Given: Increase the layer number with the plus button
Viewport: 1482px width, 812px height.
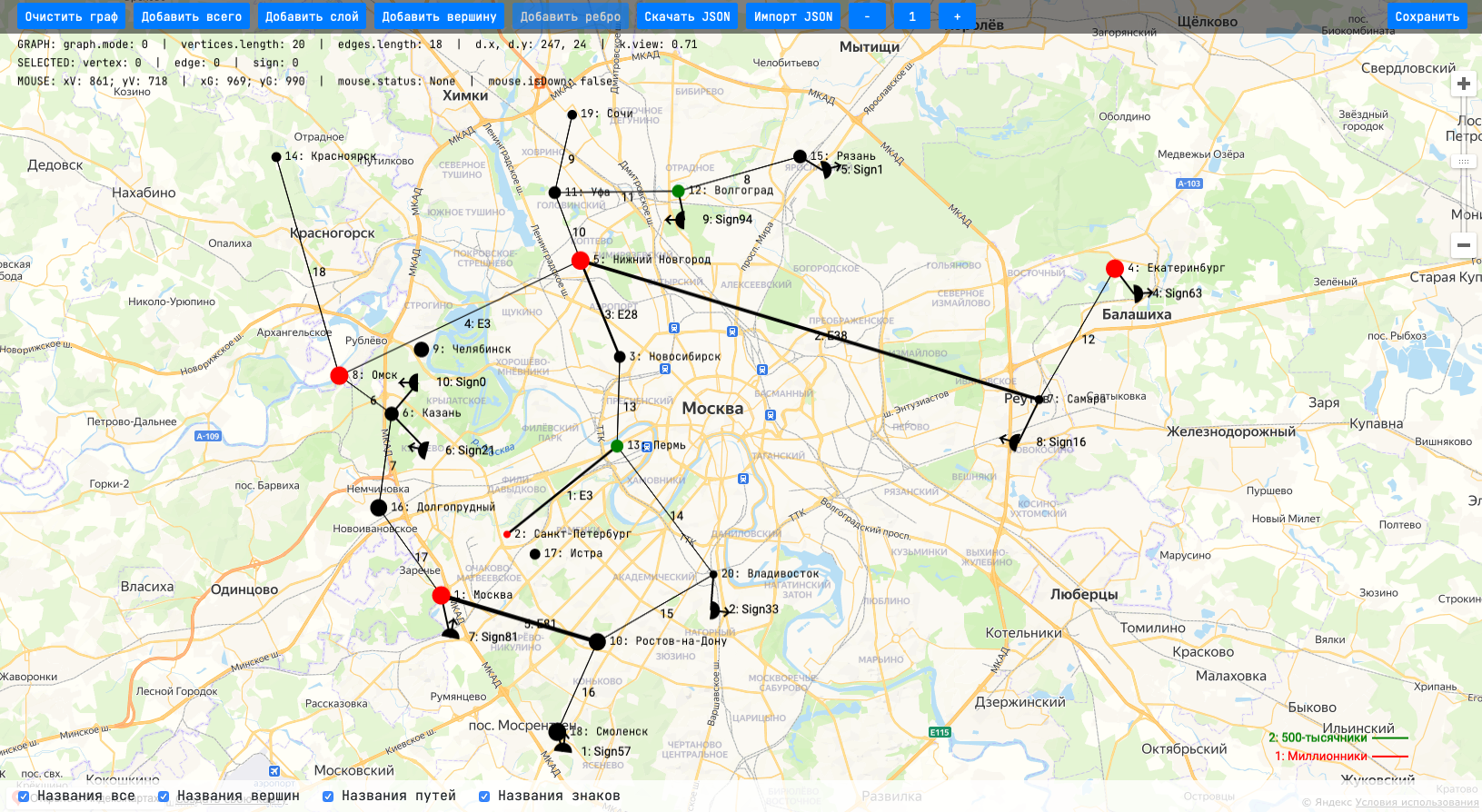Looking at the screenshot, I should pos(957,16).
